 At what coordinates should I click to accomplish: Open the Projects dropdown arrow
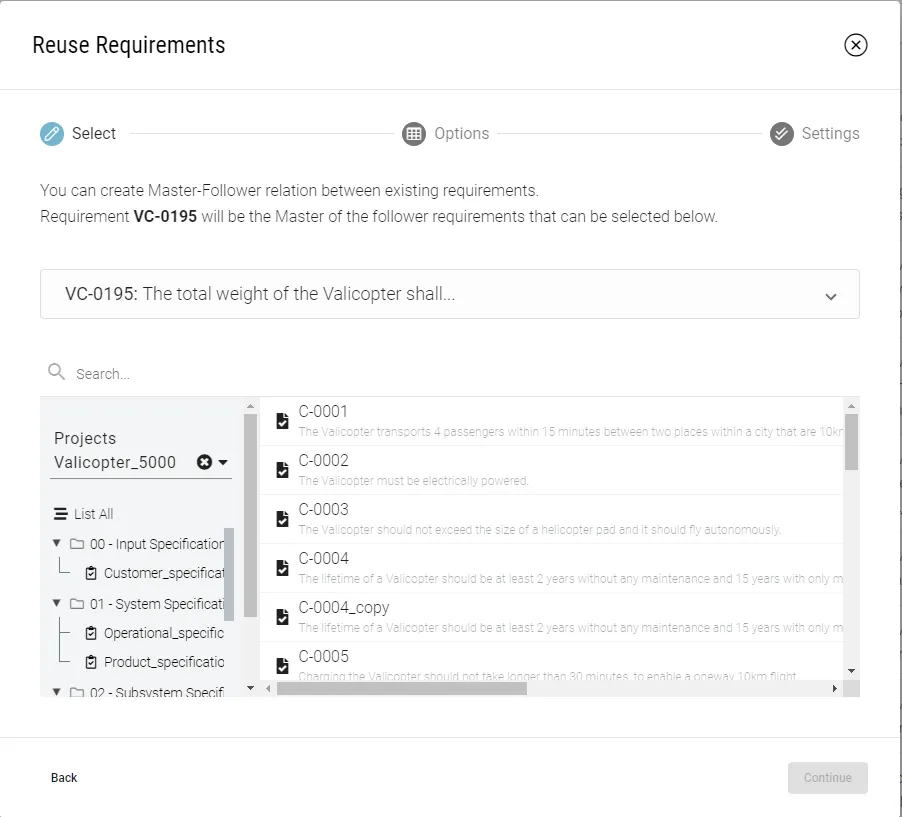223,463
